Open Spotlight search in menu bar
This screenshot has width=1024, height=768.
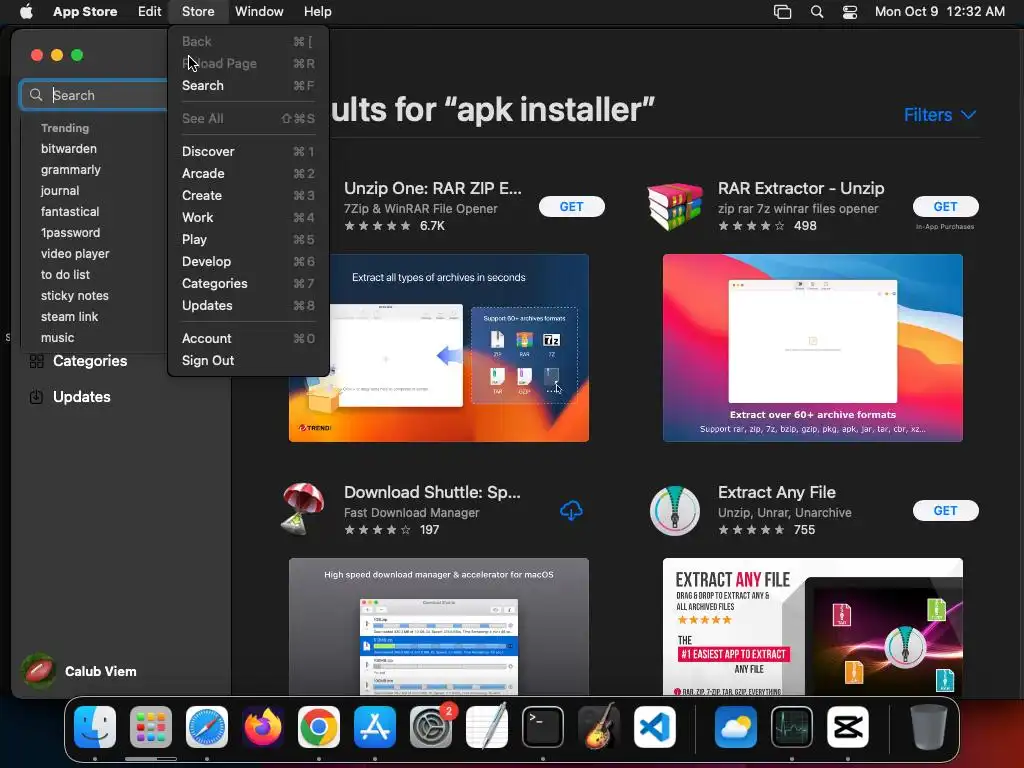coord(817,12)
